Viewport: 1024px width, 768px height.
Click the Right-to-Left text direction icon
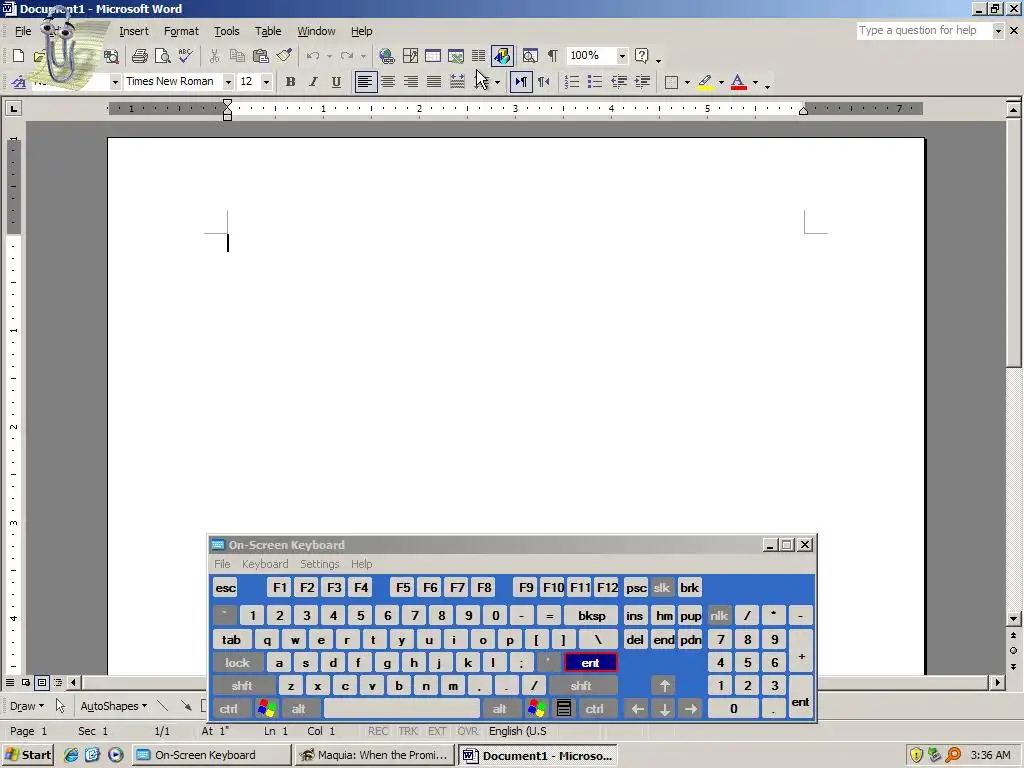[x=543, y=82]
